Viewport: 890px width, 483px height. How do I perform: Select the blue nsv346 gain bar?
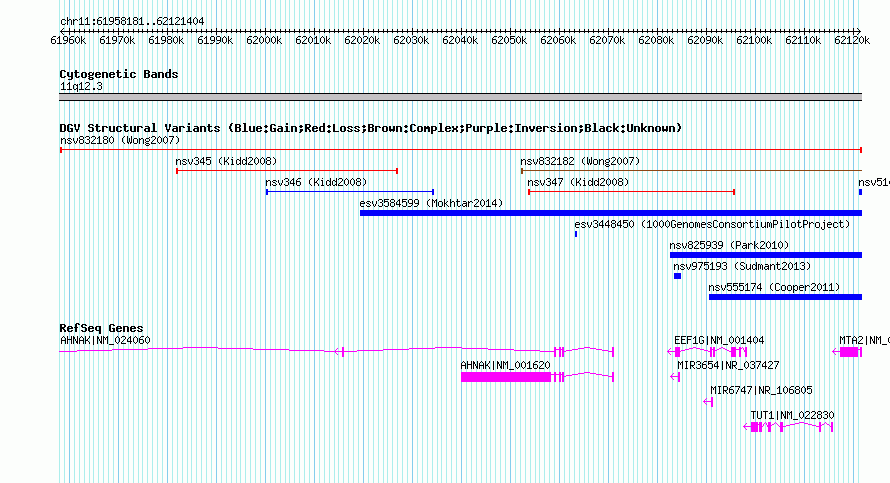tap(350, 192)
